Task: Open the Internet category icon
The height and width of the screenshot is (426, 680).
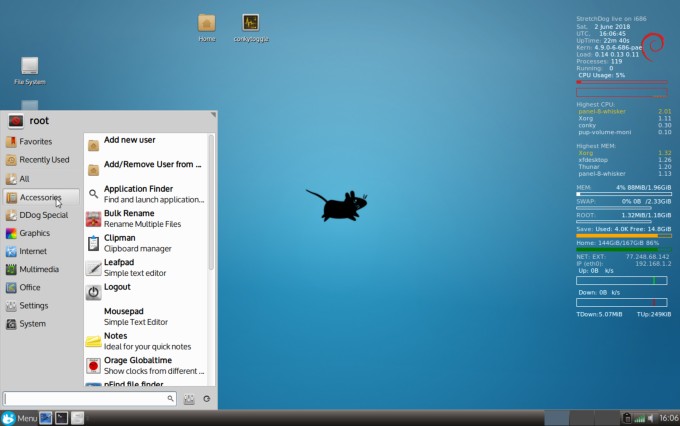Action: click(x=11, y=251)
